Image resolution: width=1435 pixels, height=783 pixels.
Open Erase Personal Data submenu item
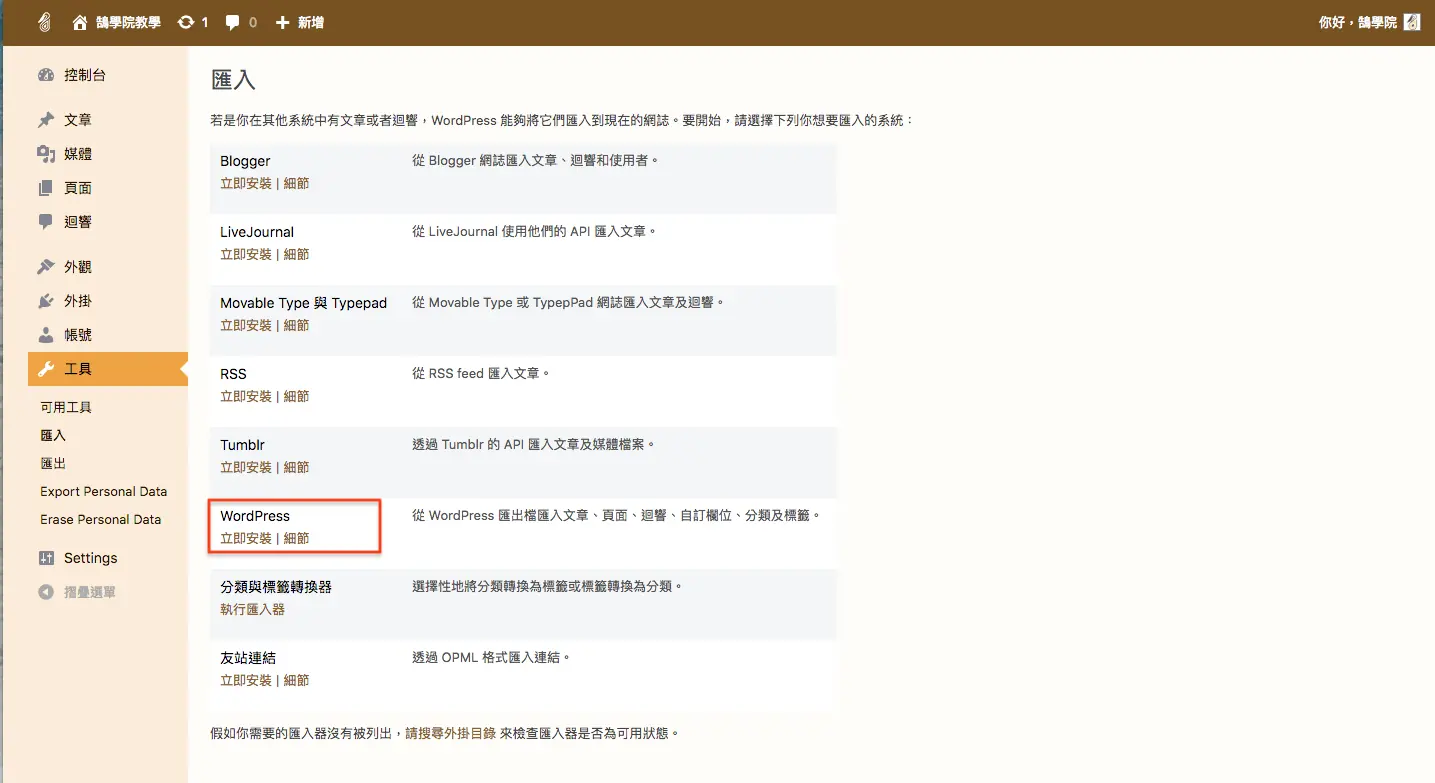101,520
